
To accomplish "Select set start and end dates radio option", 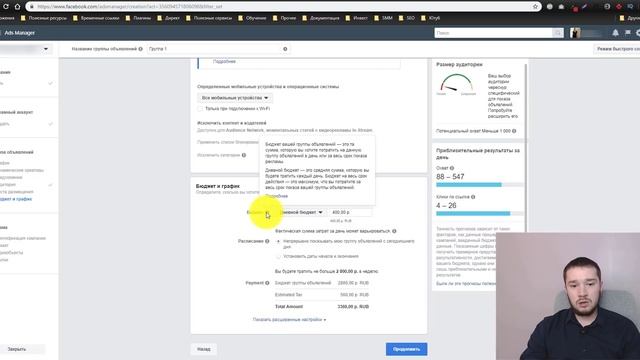I will [279, 256].
